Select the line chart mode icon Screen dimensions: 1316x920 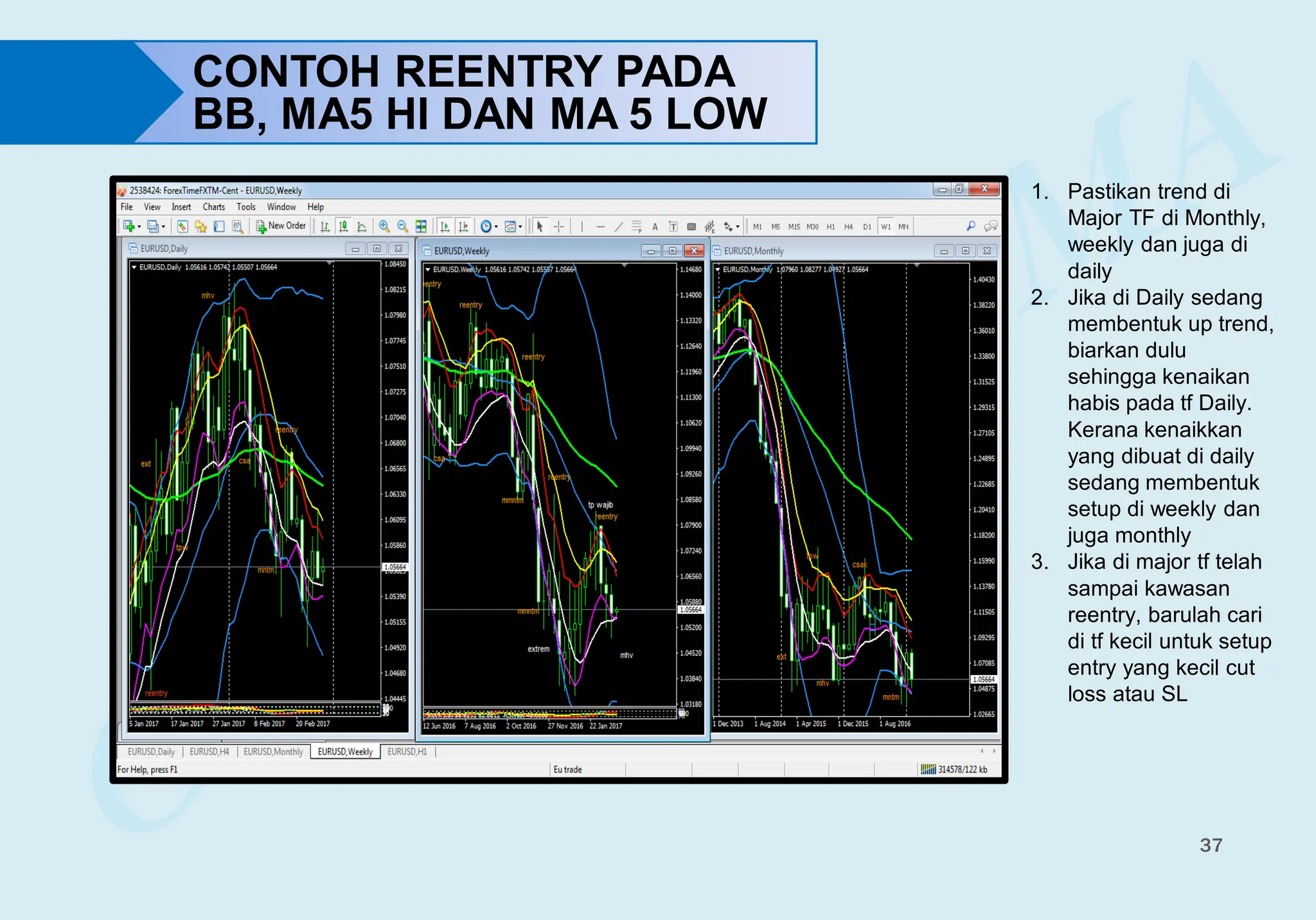click(362, 226)
